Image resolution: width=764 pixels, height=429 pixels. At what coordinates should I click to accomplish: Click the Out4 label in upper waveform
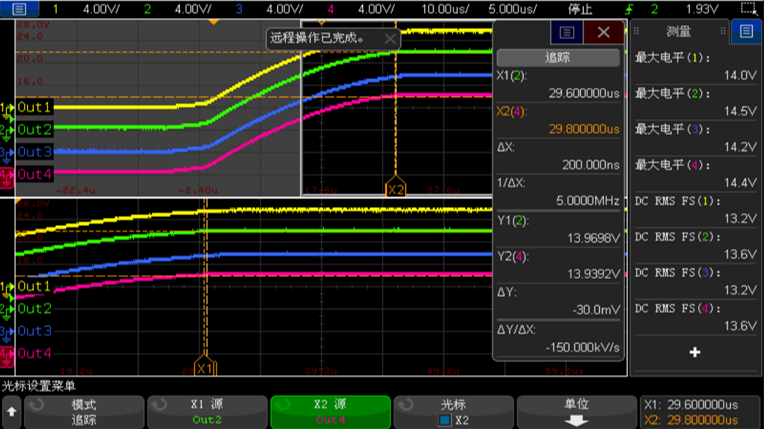34,174
